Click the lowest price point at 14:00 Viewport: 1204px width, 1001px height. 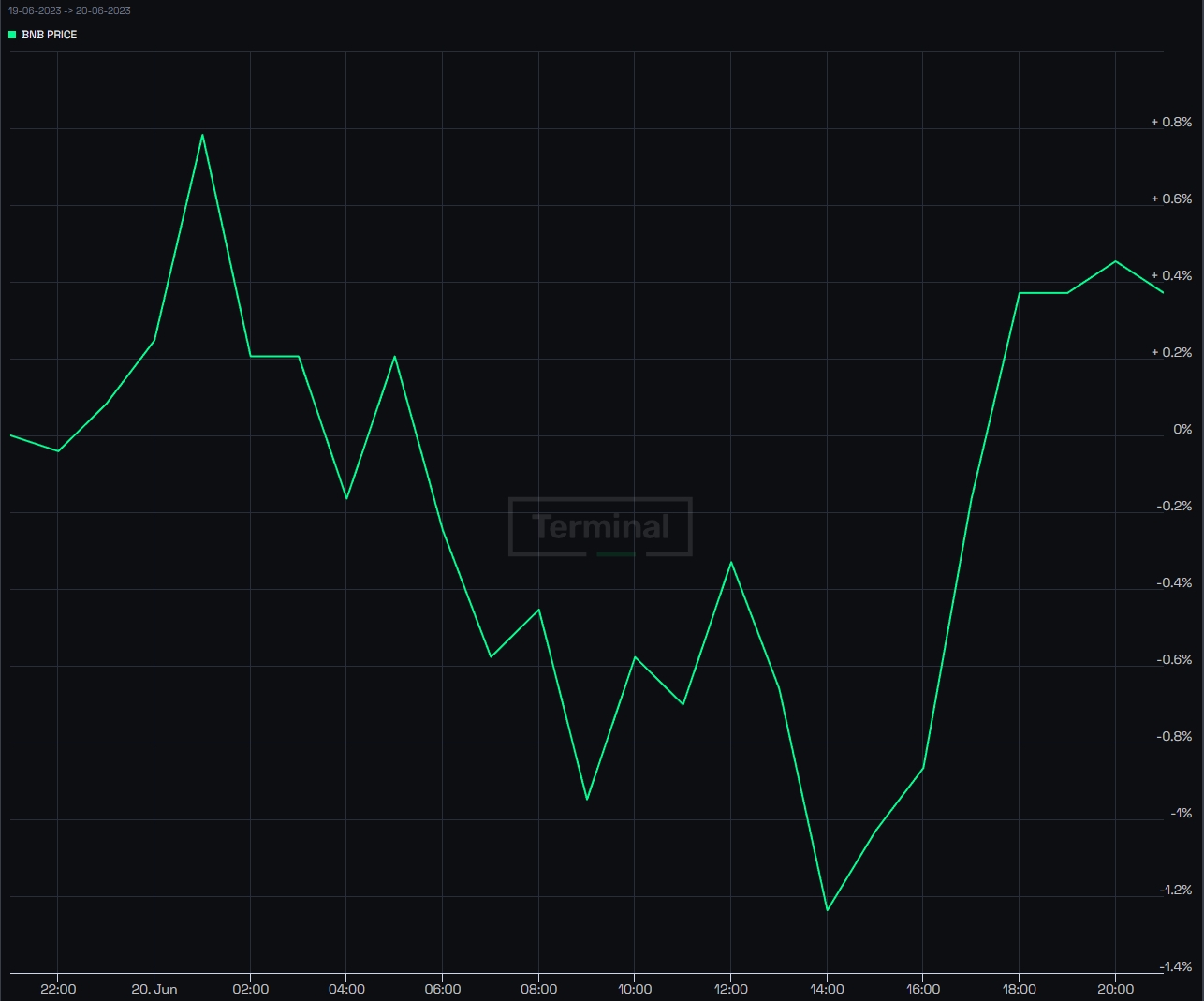pos(828,909)
